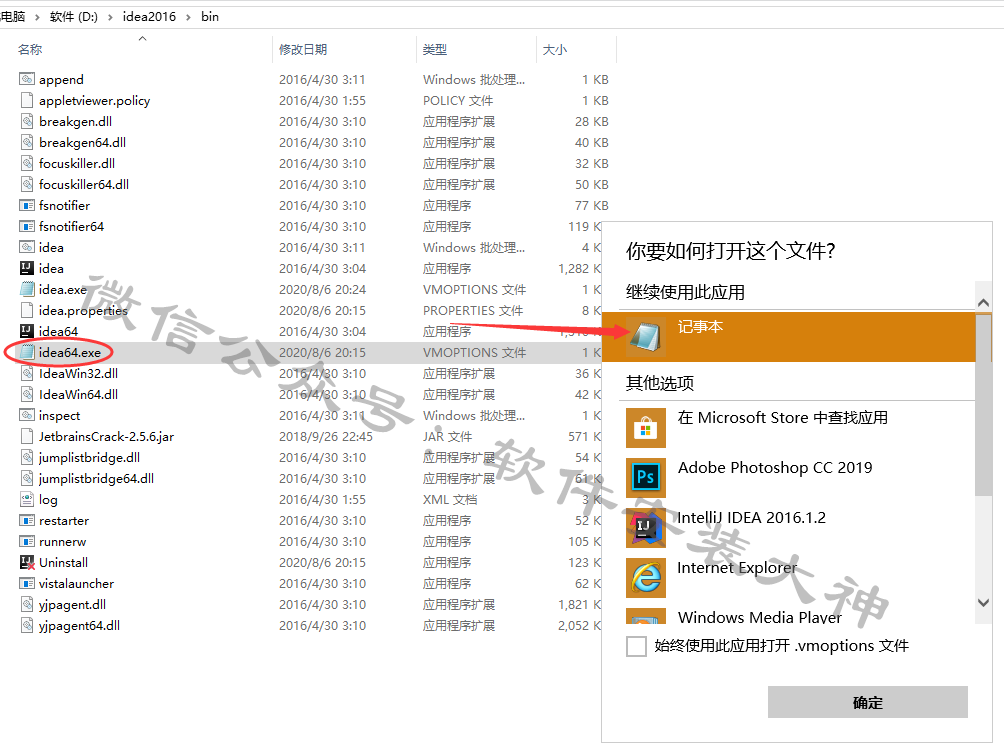1004x752 pixels.
Task: Choose the Internet Explorer icon
Action: (645, 578)
